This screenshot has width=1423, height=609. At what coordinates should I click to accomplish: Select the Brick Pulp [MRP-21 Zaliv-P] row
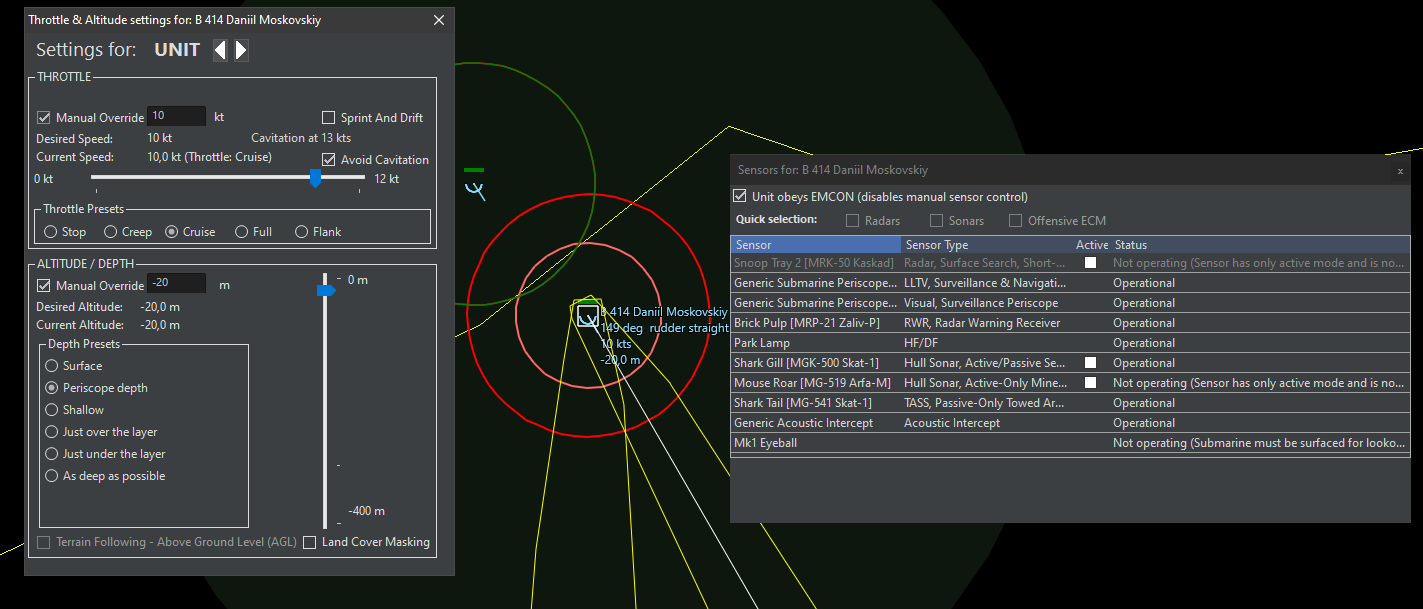[x=1070, y=323]
